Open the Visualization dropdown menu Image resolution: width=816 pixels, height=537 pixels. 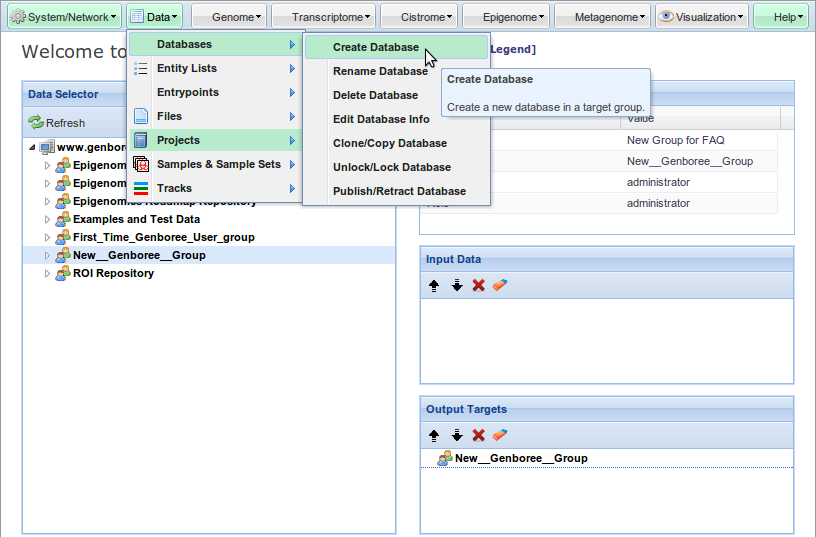702,17
